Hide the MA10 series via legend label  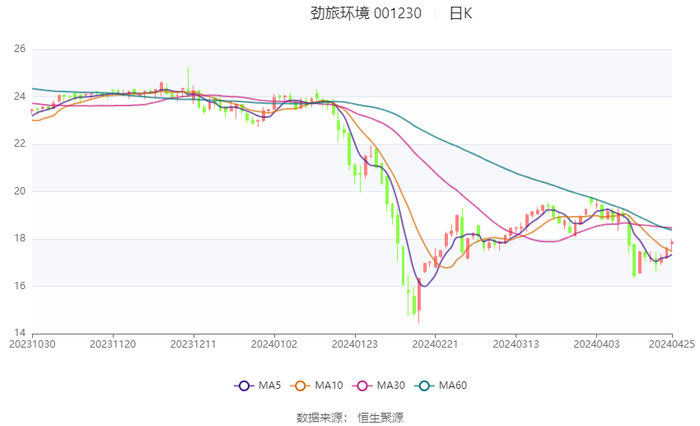tap(329, 386)
